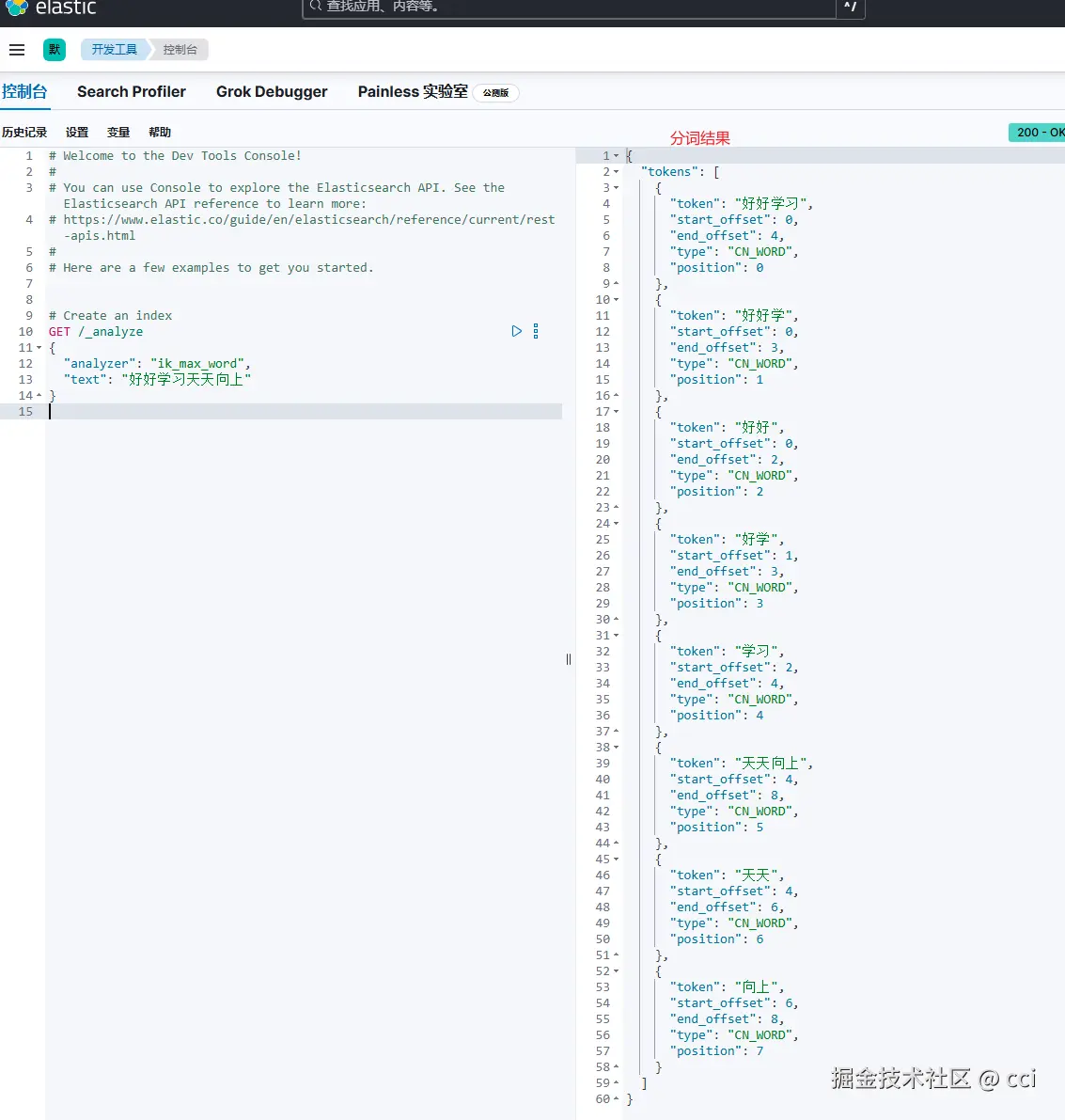
Task: Click the 设置 settings button
Action: [77, 133]
